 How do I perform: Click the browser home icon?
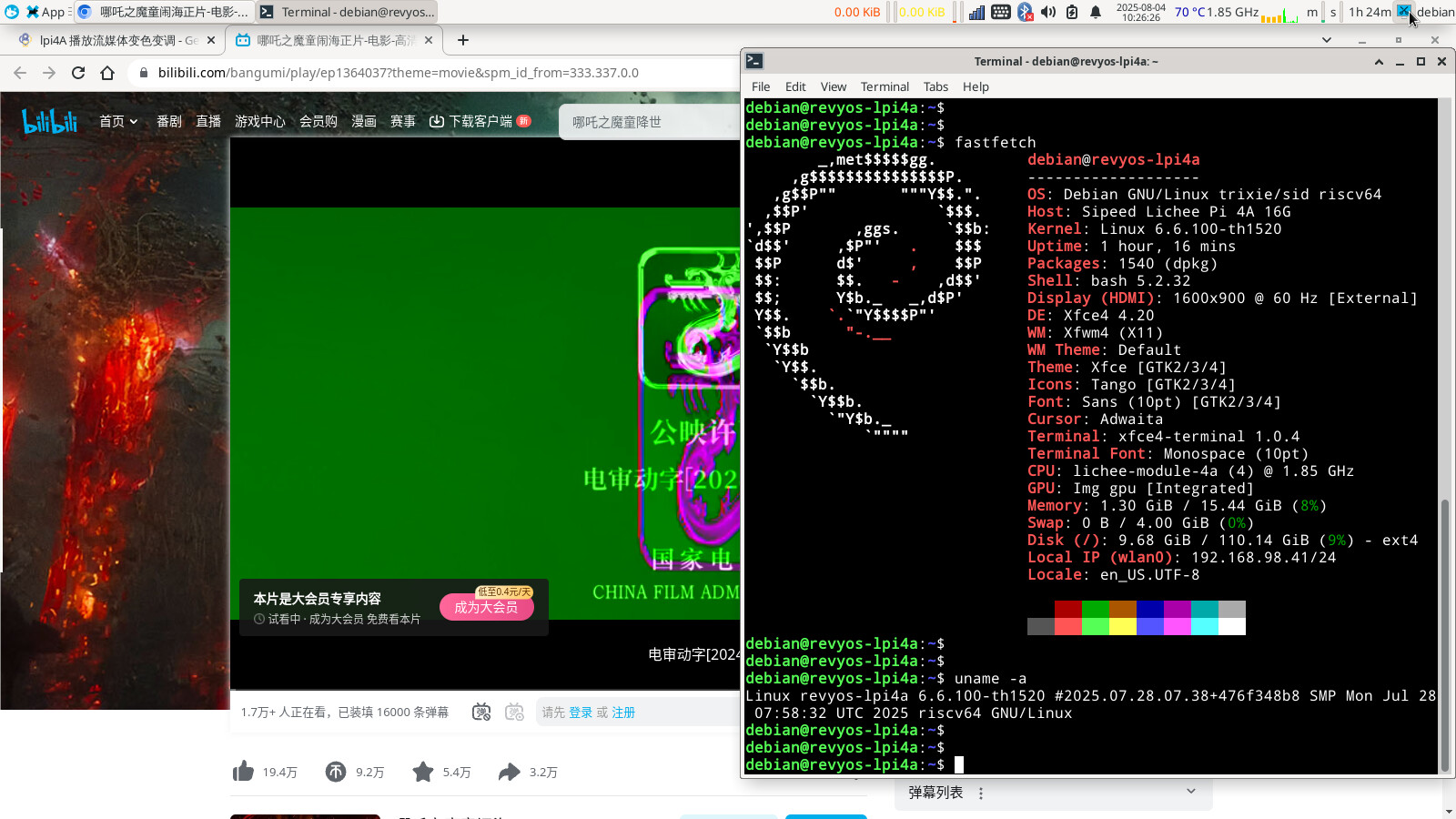coord(107,73)
